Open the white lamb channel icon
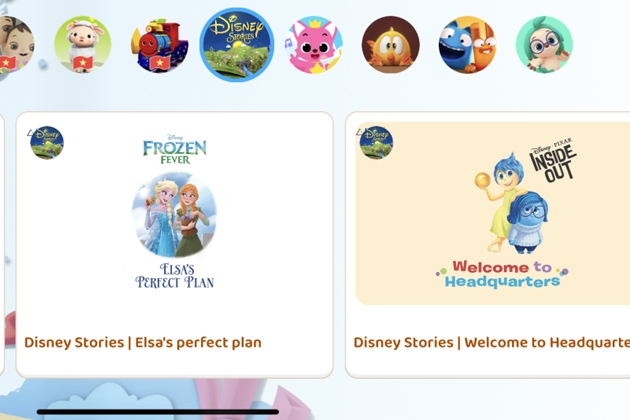The width and height of the screenshot is (630, 420). pos(83,45)
